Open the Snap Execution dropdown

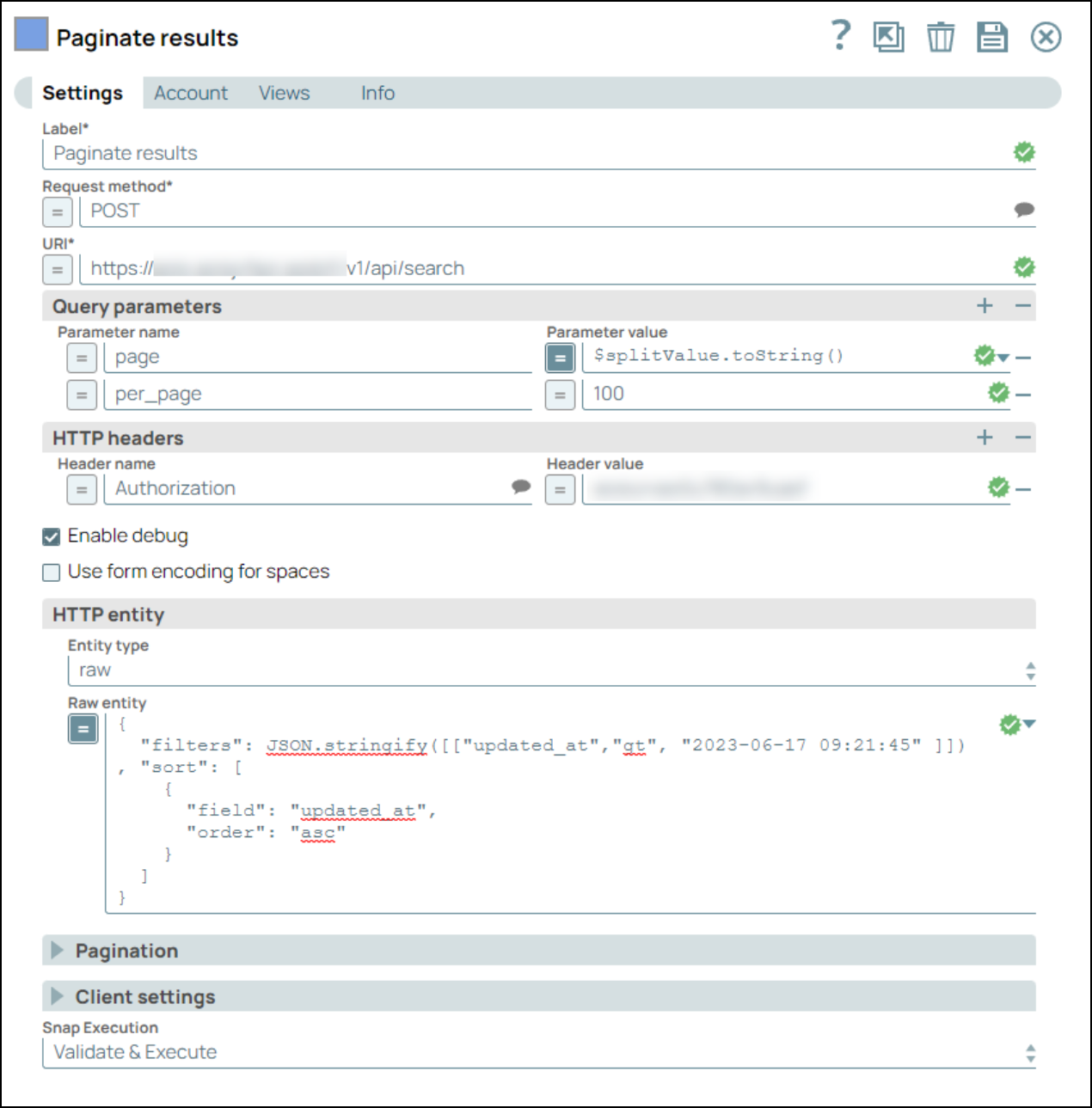pyautogui.click(x=538, y=1052)
